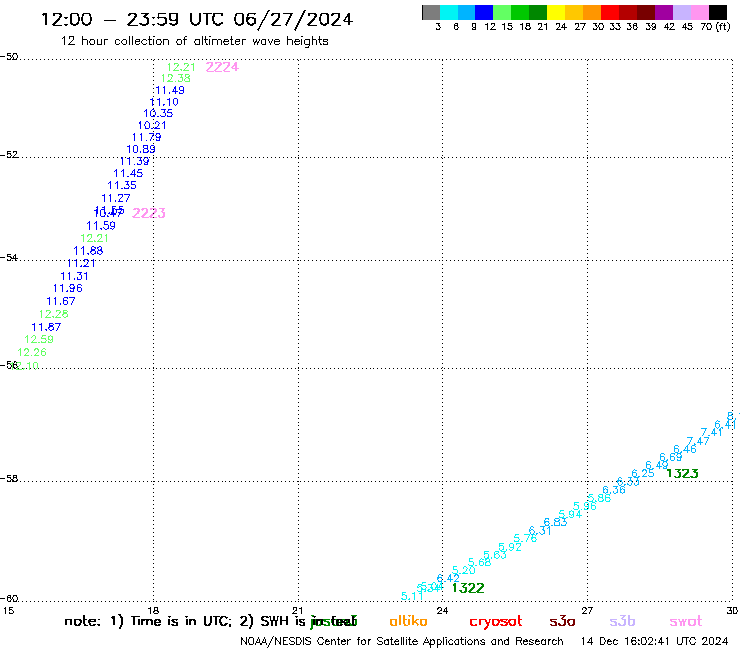740x650 pixels.
Task: Click the title 12:00 – 23:59 UTC 06/27/2024
Action: [x=197, y=19]
